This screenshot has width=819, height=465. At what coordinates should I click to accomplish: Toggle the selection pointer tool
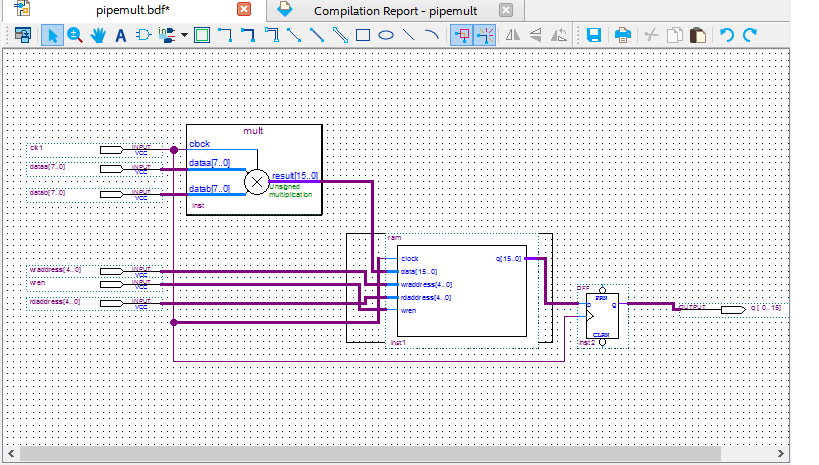tap(52, 35)
